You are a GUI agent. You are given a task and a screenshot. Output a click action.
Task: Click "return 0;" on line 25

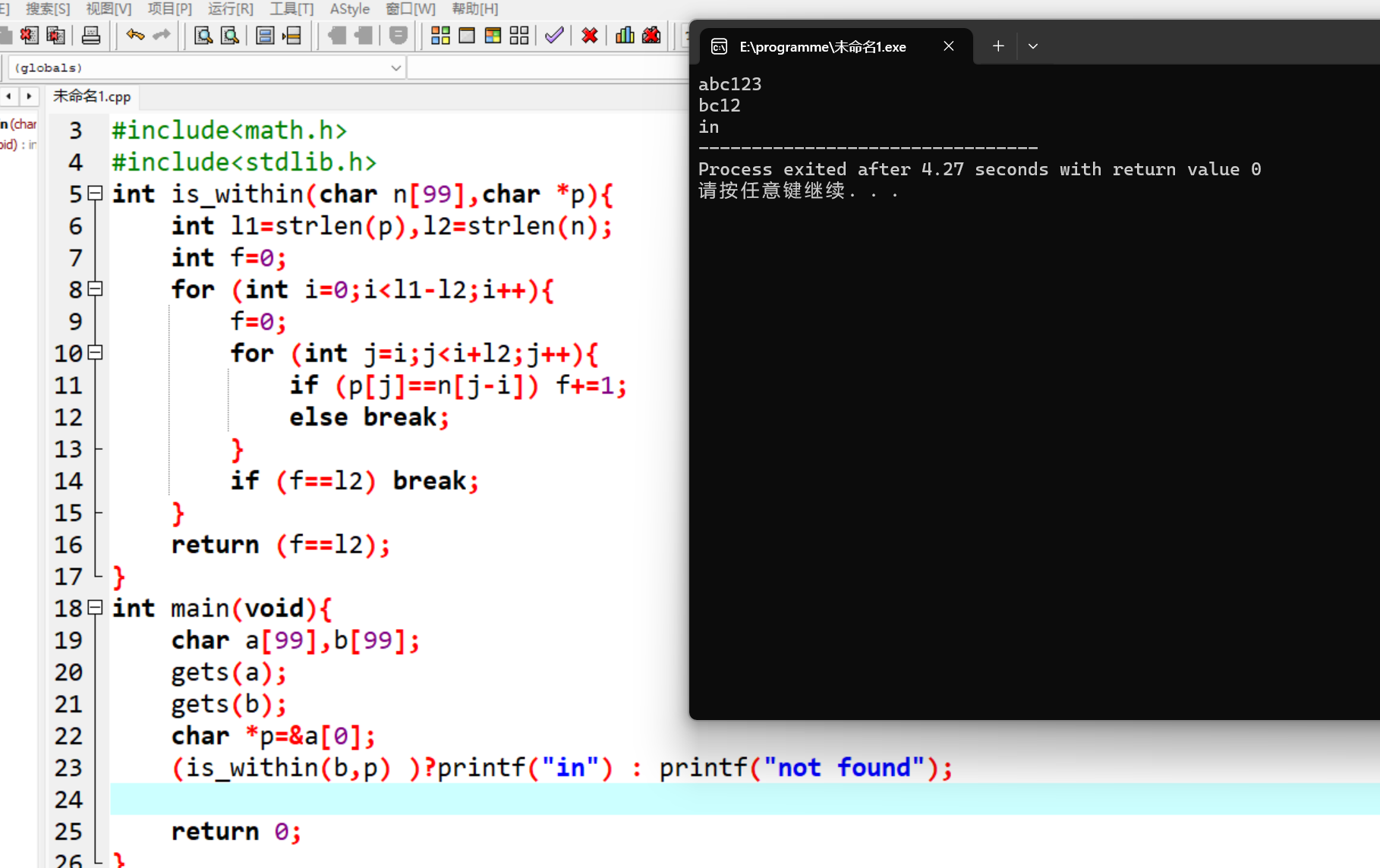coord(236,831)
